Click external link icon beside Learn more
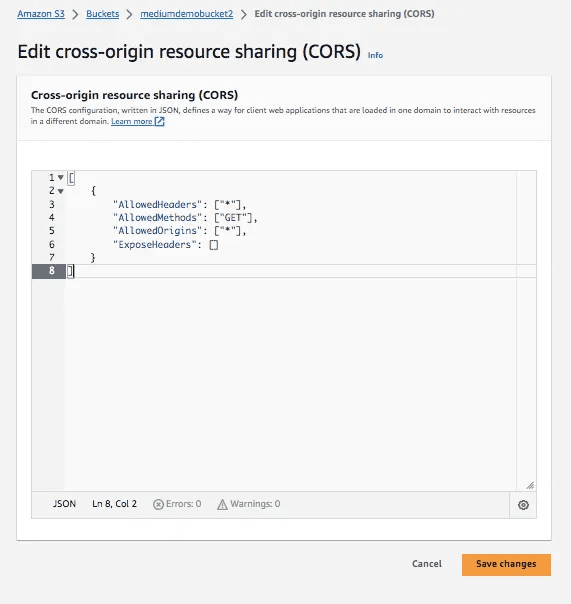Image resolution: width=571 pixels, height=604 pixels. pyautogui.click(x=159, y=121)
